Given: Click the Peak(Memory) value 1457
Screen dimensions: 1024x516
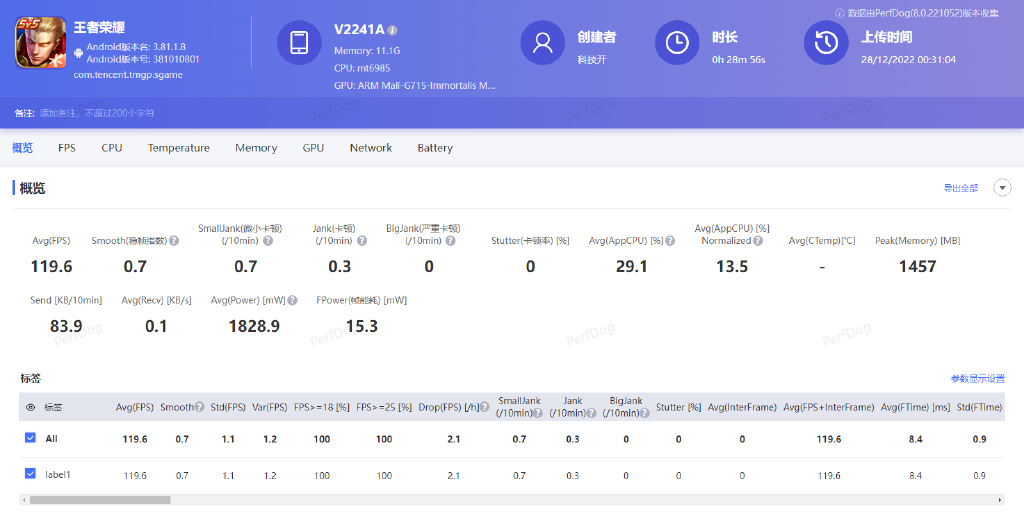Looking at the screenshot, I should [918, 266].
